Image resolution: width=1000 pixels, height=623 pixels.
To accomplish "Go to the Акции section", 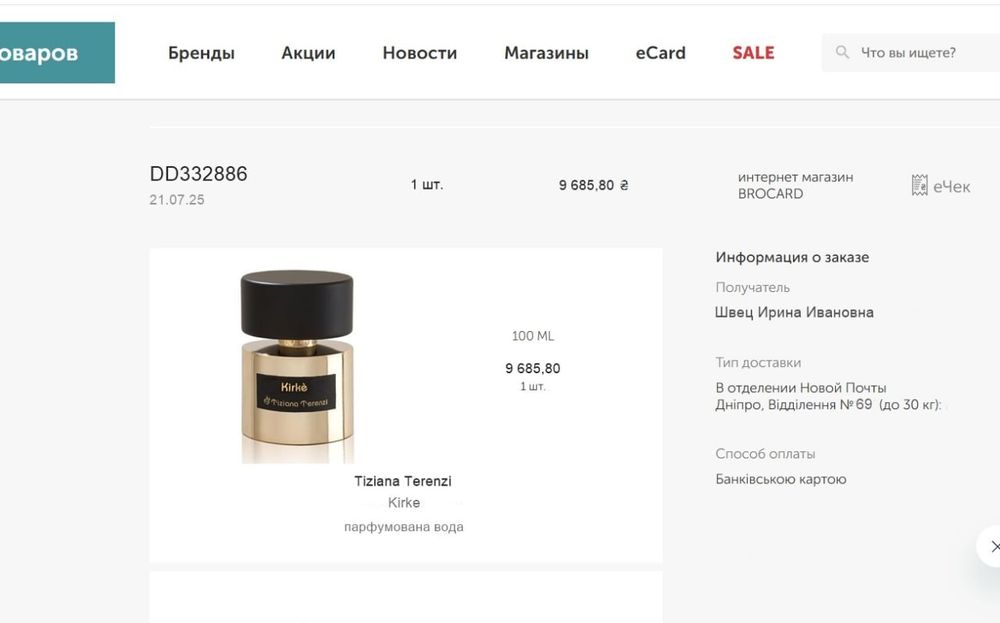I will [x=308, y=53].
